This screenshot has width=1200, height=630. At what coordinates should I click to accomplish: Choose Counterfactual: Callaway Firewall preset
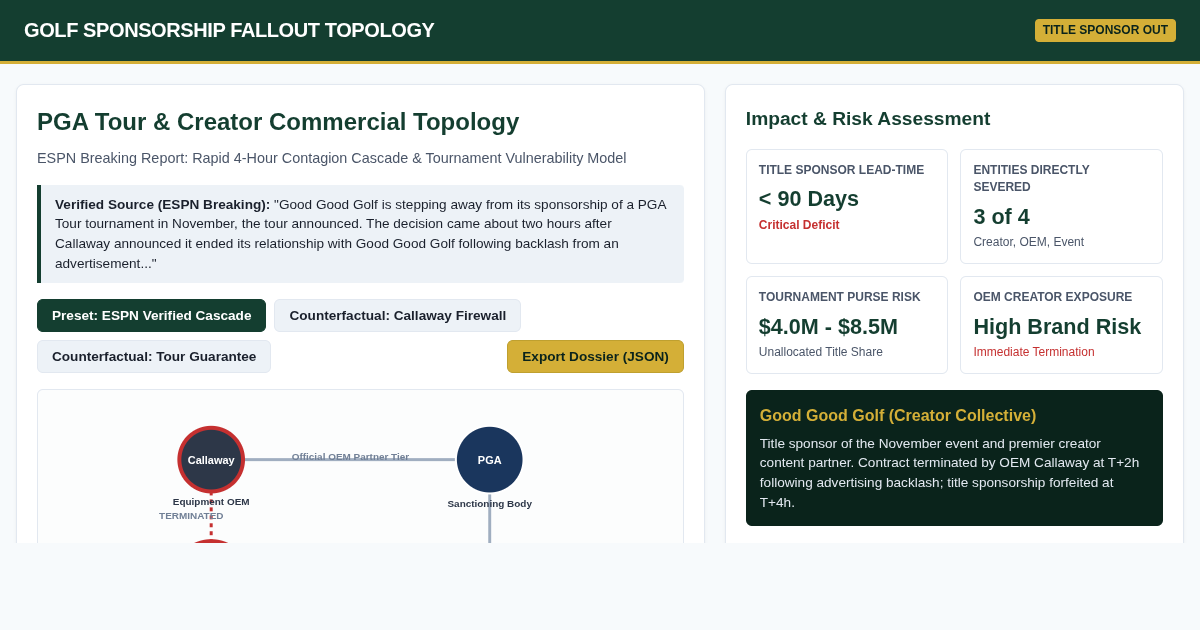click(x=397, y=315)
